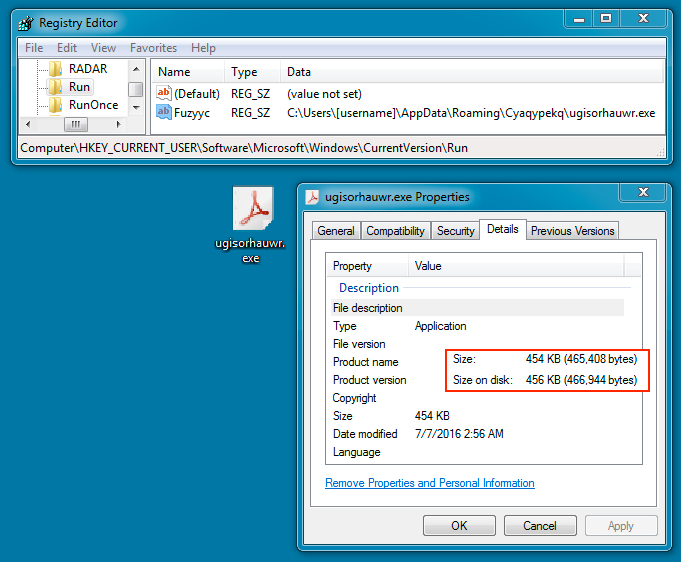
Task: Click the PDF icon in Properties title bar
Action: click(312, 197)
